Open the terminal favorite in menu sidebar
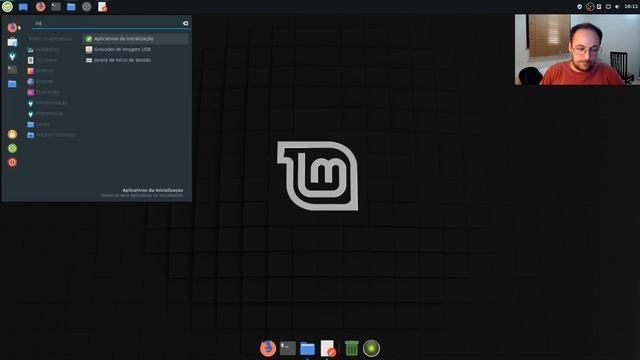This screenshot has height=360, width=640. 12,70
